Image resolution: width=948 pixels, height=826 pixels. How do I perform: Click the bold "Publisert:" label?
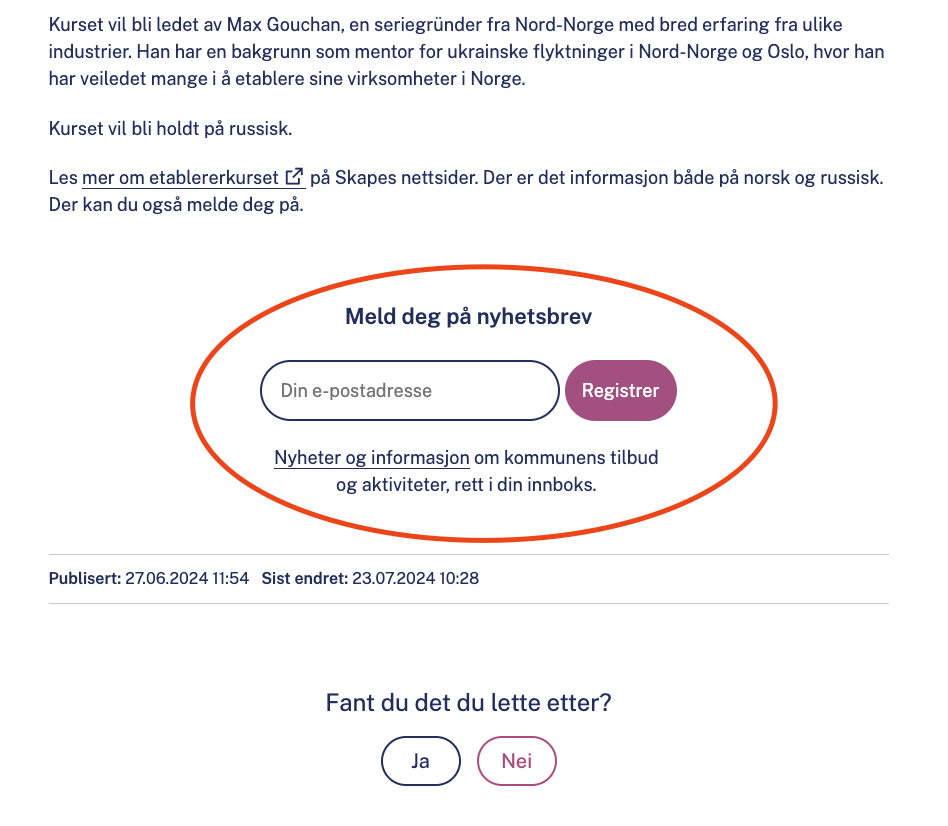point(85,578)
